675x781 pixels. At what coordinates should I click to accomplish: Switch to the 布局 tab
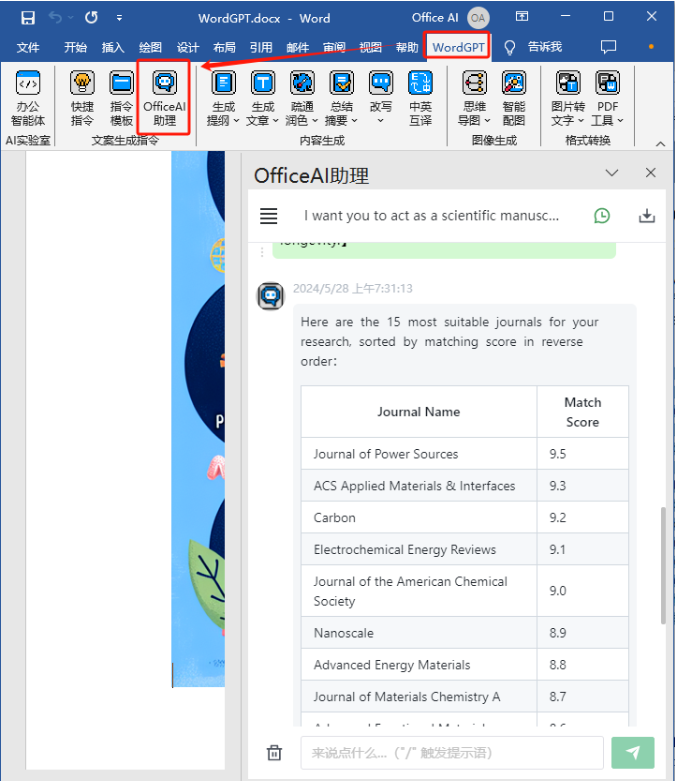(224, 47)
